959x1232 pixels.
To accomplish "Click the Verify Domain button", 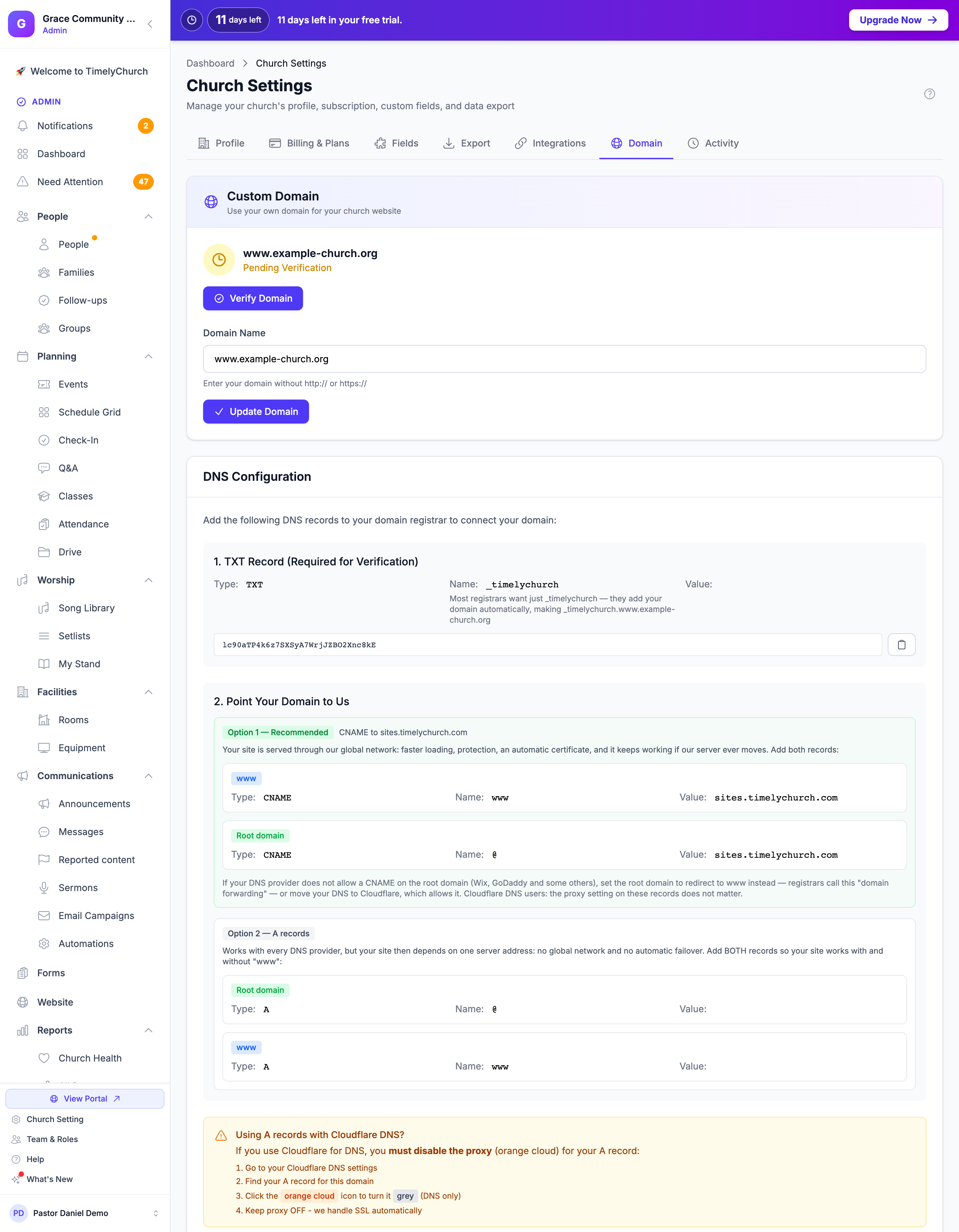I will point(253,298).
